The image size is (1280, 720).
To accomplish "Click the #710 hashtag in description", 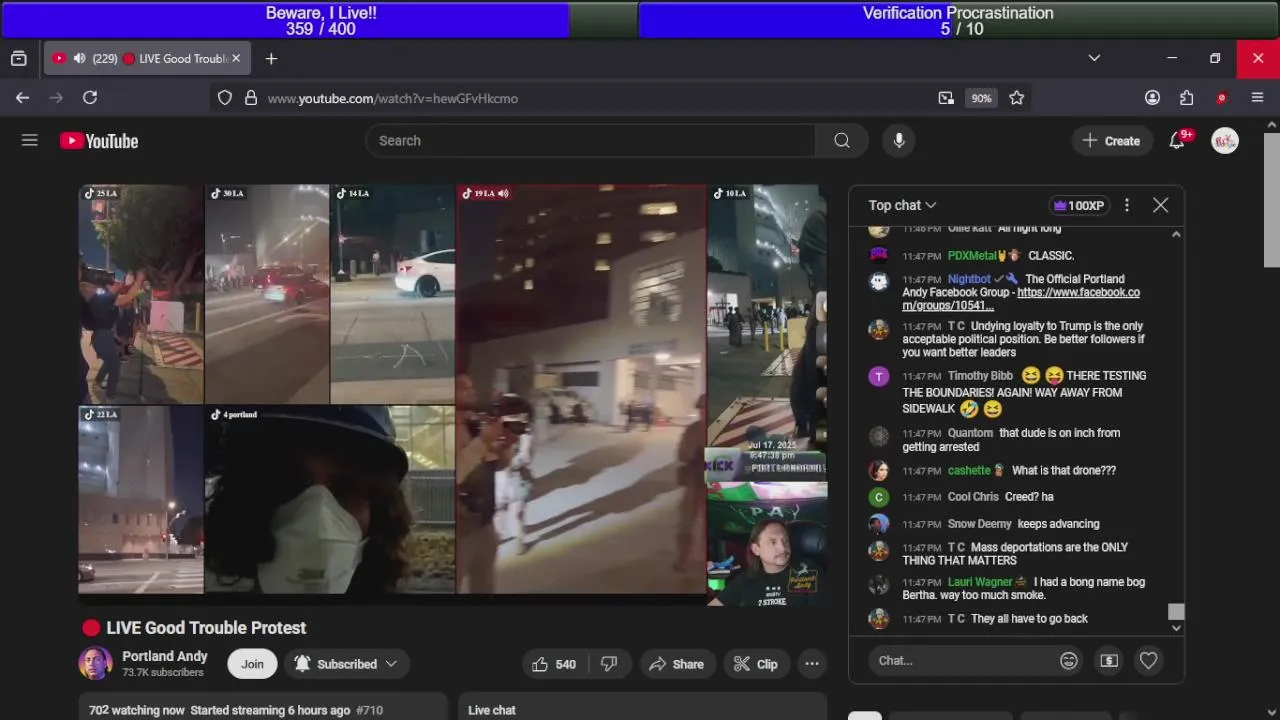I will (370, 710).
